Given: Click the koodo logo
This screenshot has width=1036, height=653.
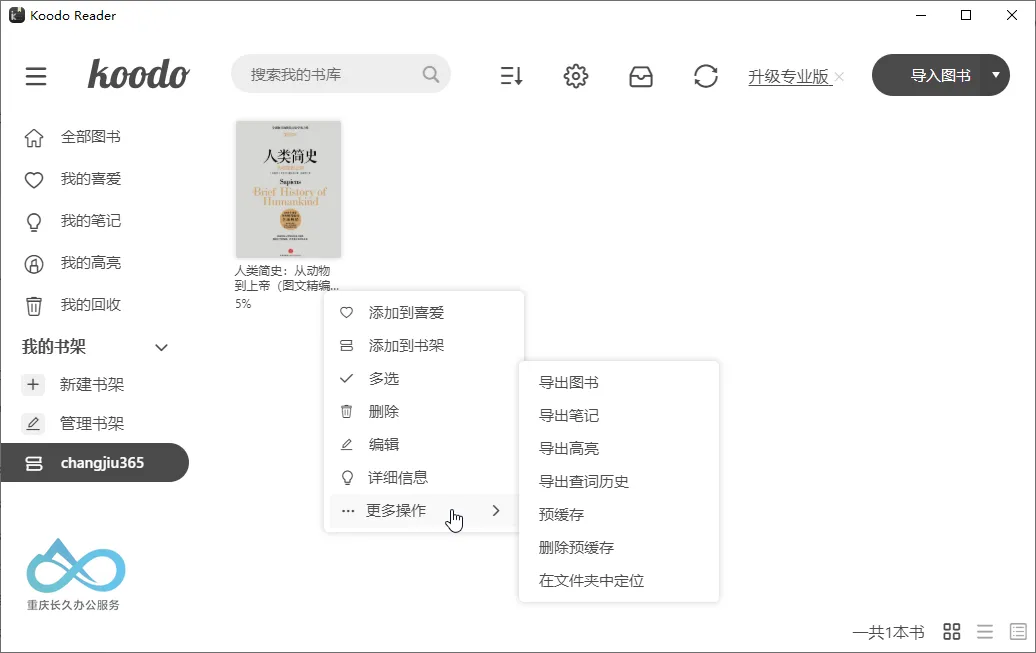Looking at the screenshot, I should click(x=139, y=74).
